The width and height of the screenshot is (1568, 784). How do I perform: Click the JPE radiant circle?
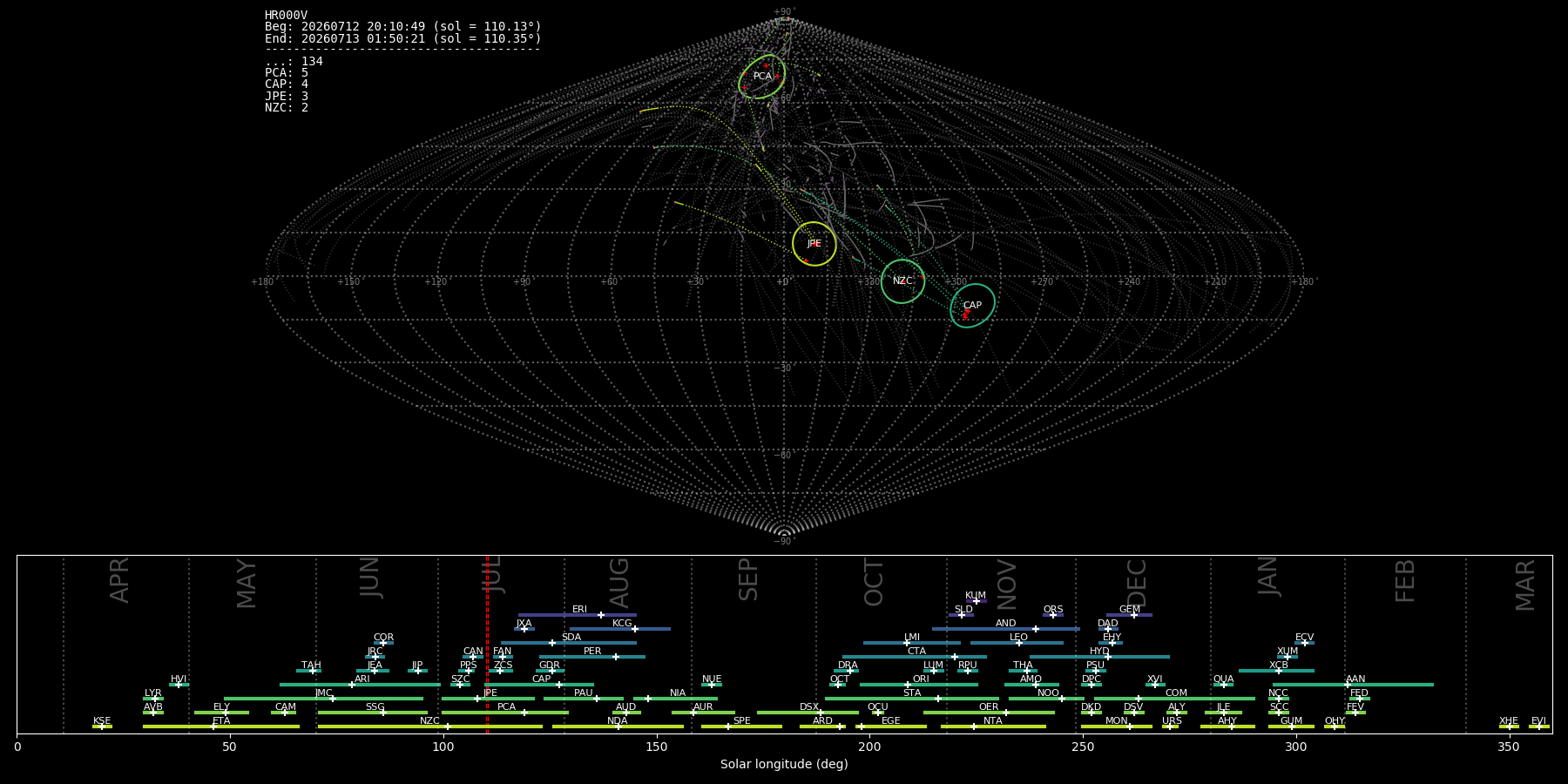tap(814, 244)
